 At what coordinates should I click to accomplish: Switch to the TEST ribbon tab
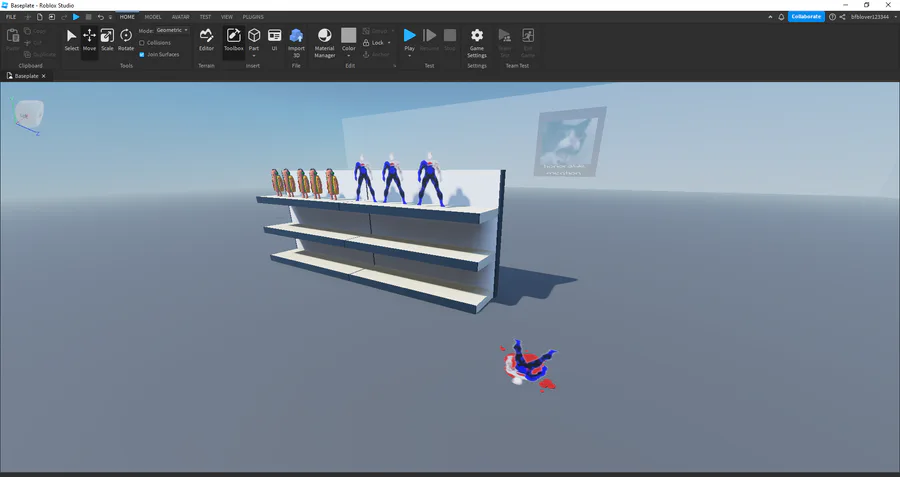coord(205,17)
